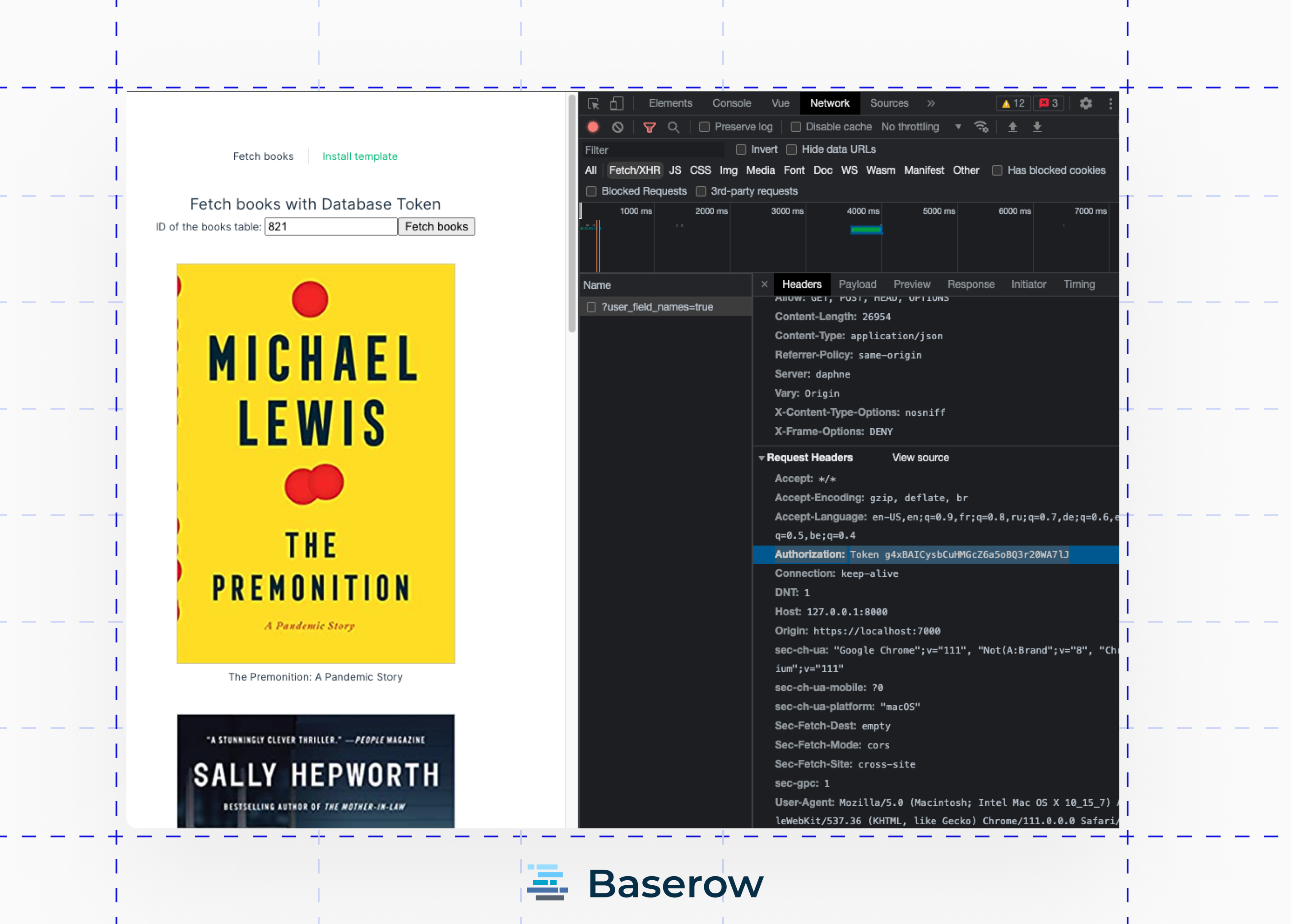The height and width of the screenshot is (924, 1291).
Task: Open the network search magnifier
Action: pyautogui.click(x=673, y=127)
